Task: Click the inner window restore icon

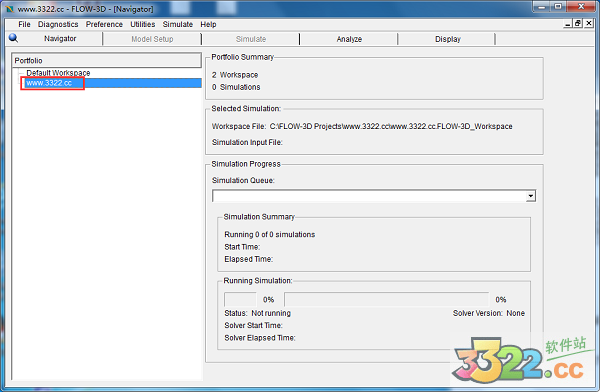Action: click(578, 24)
